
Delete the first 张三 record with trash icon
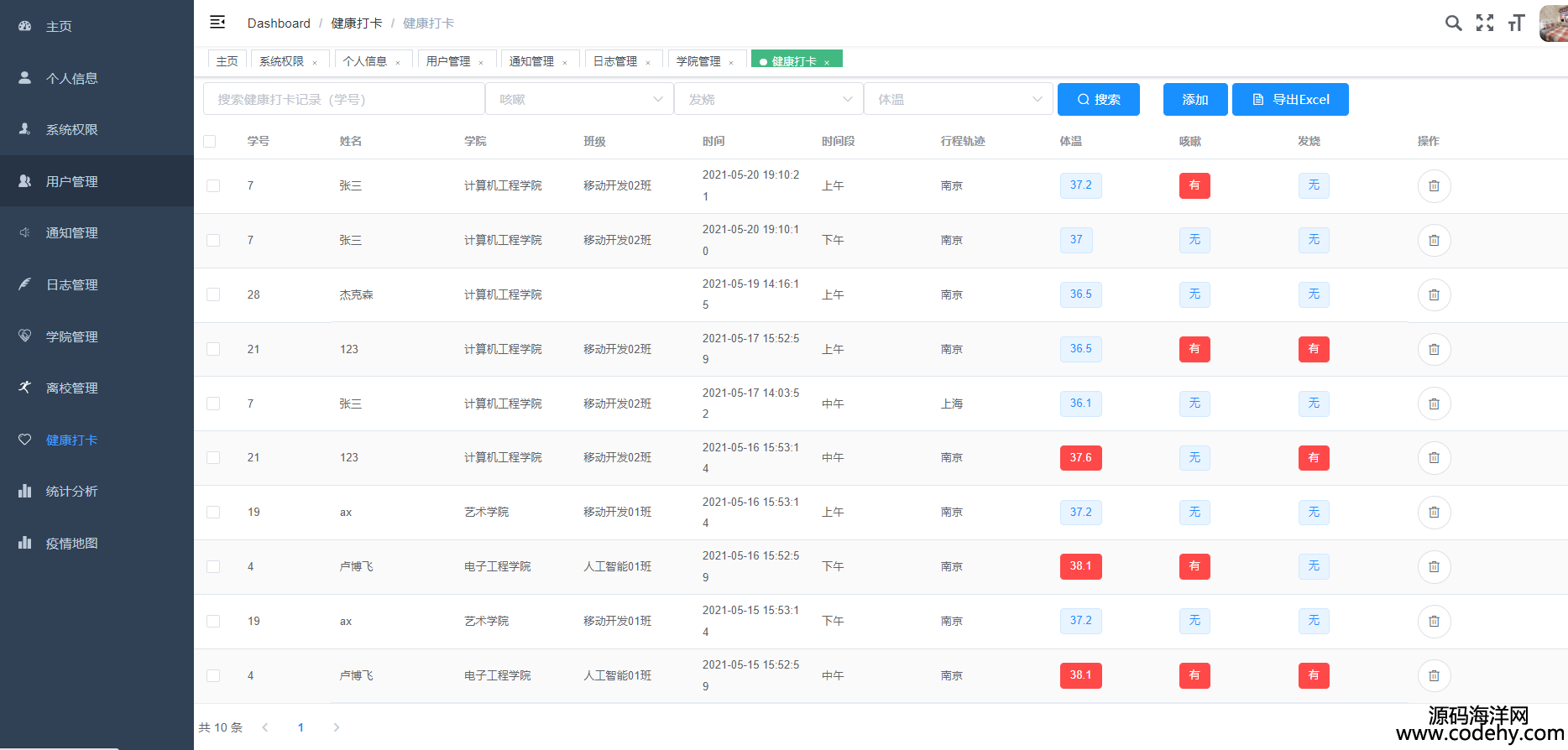coord(1434,186)
